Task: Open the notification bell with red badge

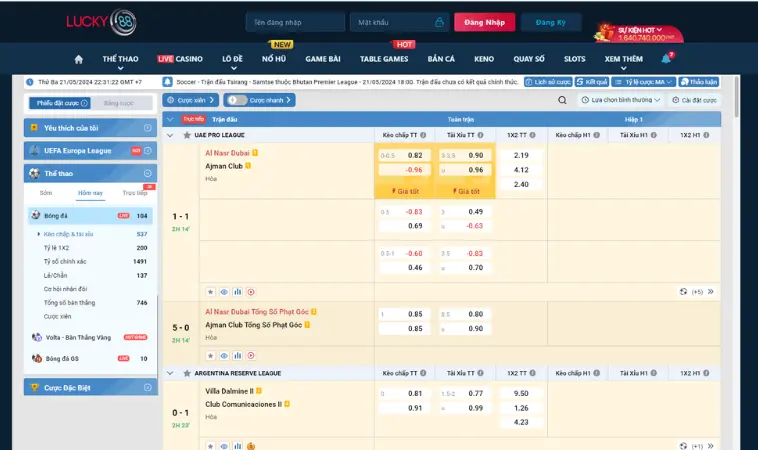Action: tap(667, 58)
